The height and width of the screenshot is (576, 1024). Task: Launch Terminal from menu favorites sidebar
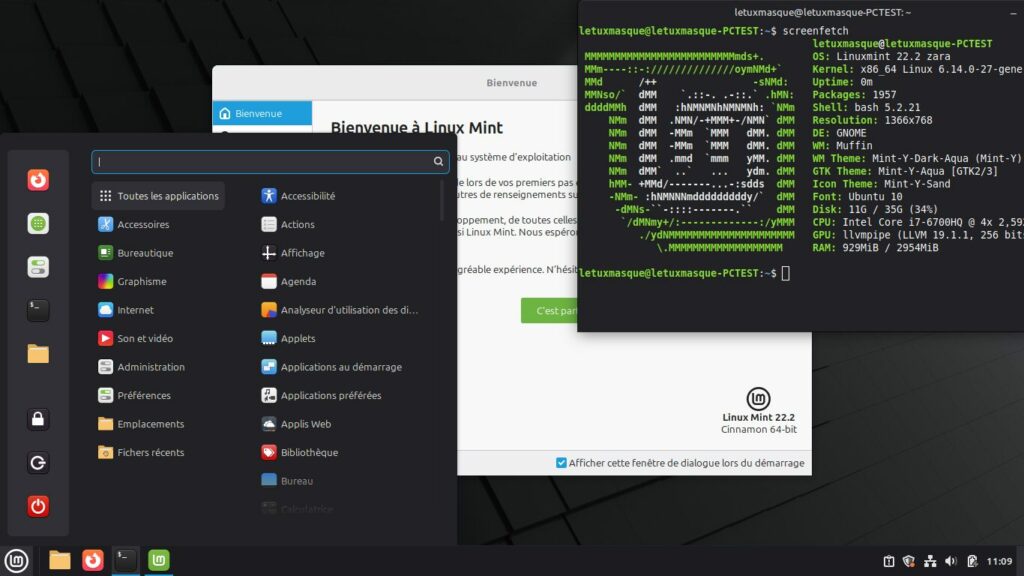tap(38, 310)
